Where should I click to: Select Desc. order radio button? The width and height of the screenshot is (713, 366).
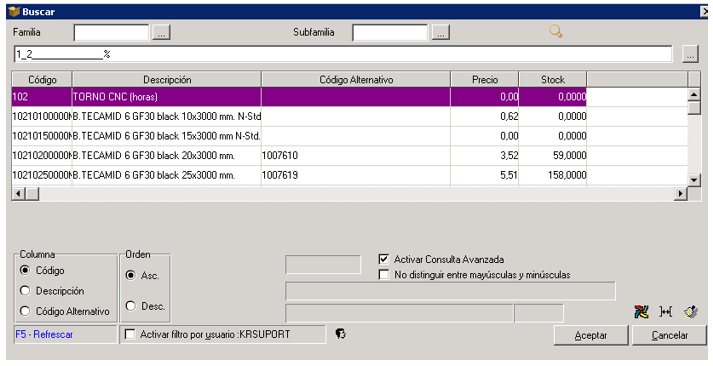point(131,306)
